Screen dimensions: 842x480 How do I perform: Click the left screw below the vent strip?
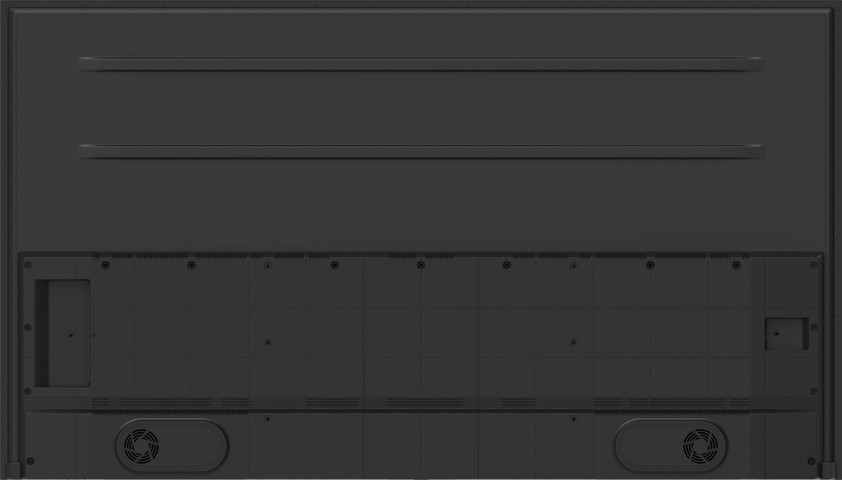coord(267,419)
